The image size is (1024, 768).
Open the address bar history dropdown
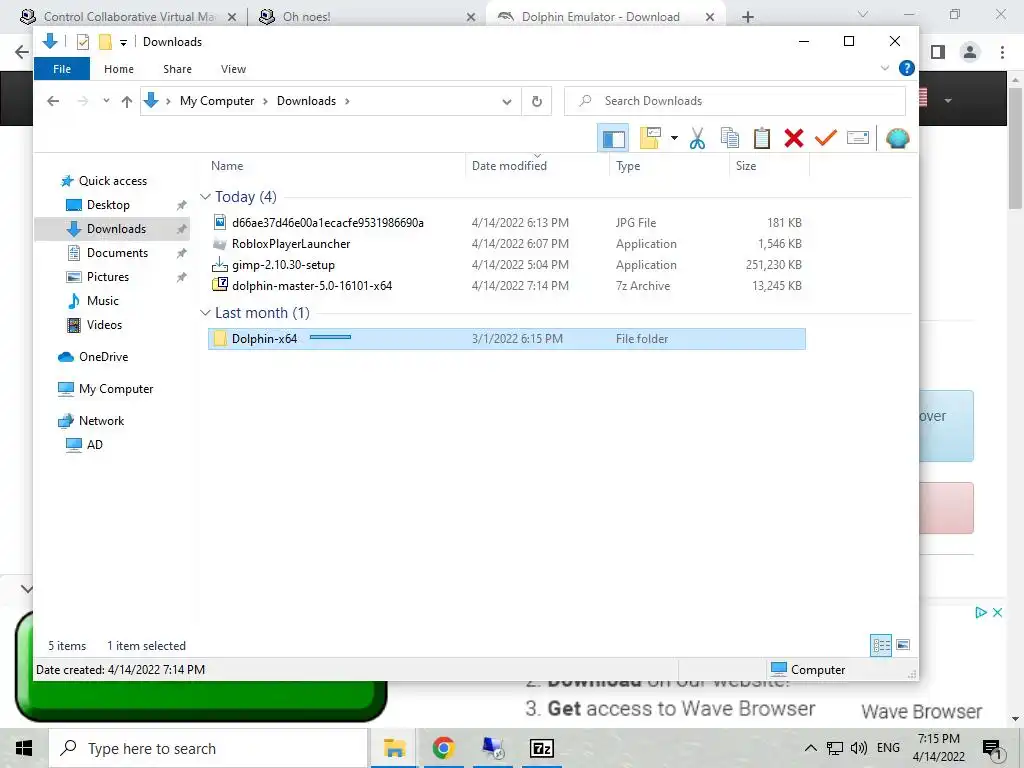pos(507,101)
